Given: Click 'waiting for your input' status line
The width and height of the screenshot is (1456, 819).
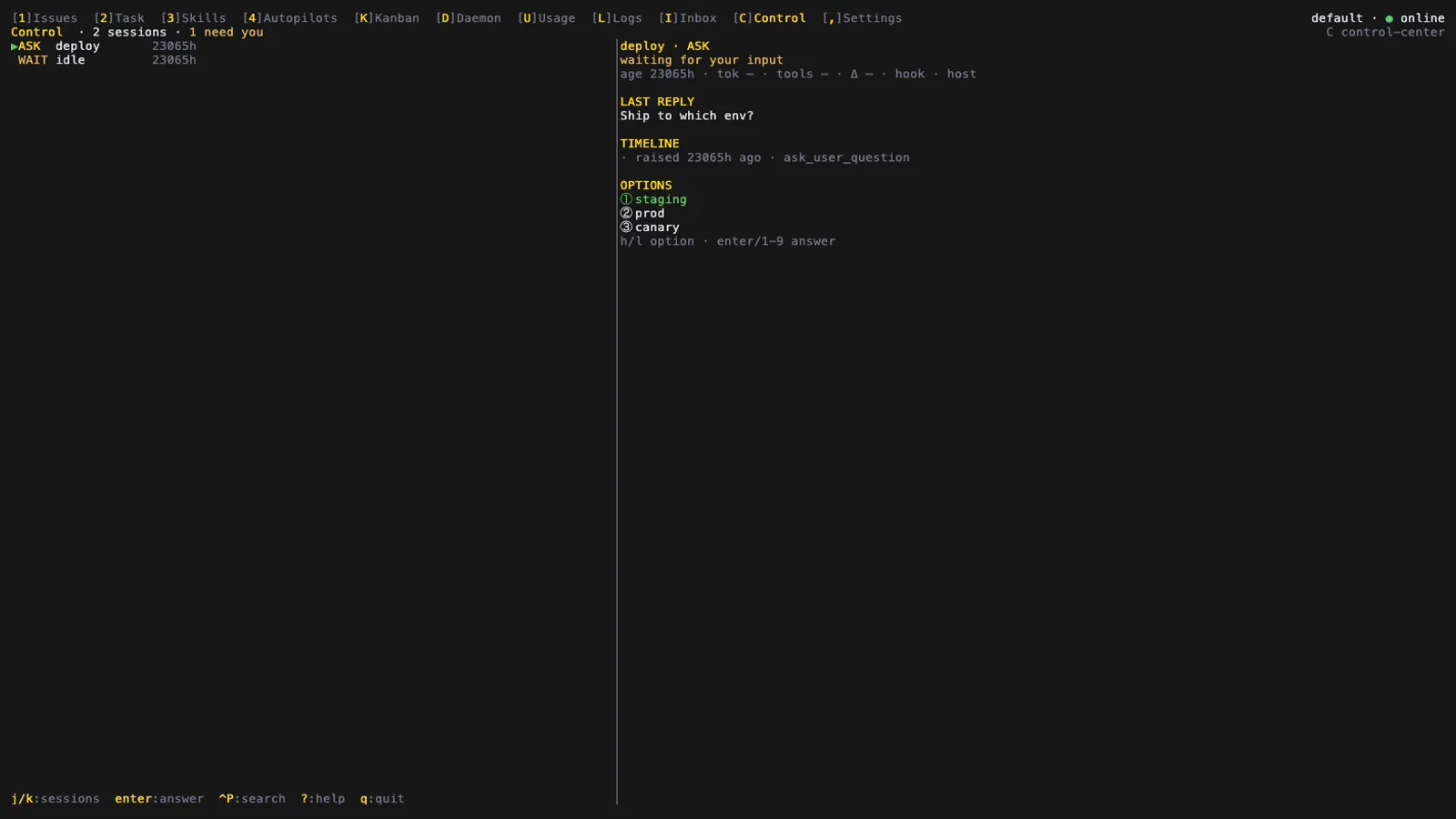Looking at the screenshot, I should [x=702, y=60].
